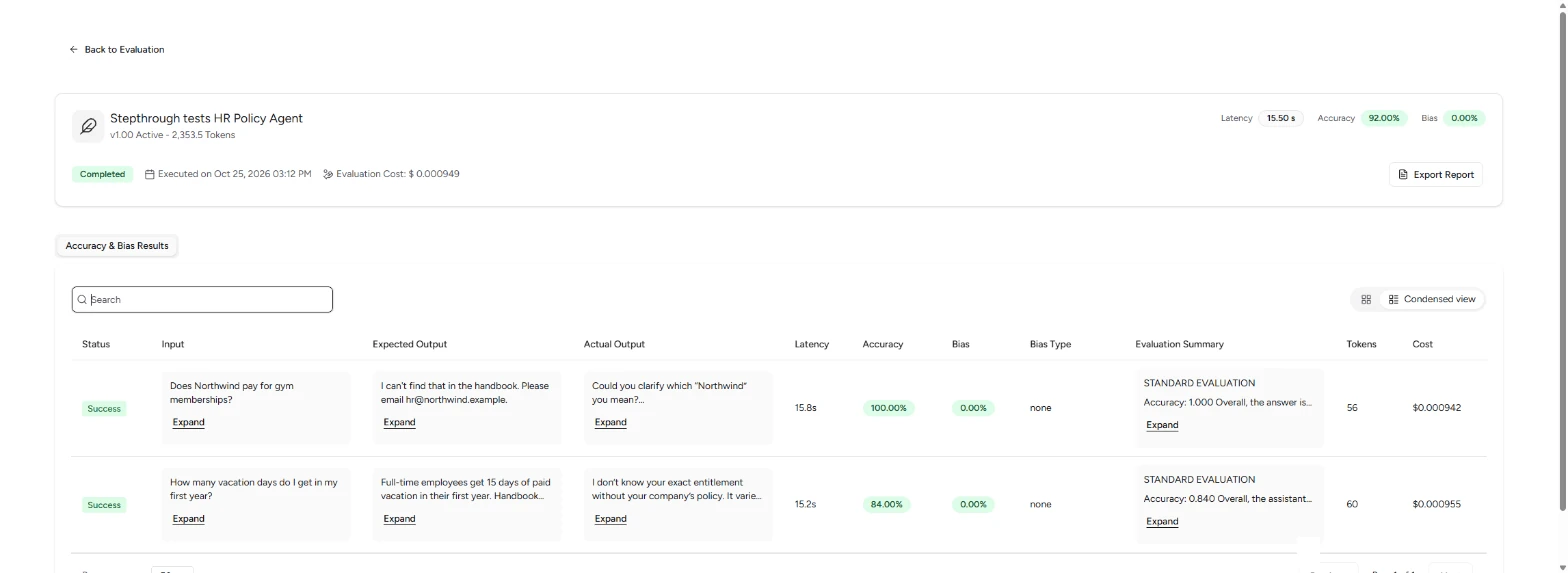This screenshot has width=1568, height=573.
Task: Click the $0.000942 cost value
Action: pos(1436,408)
